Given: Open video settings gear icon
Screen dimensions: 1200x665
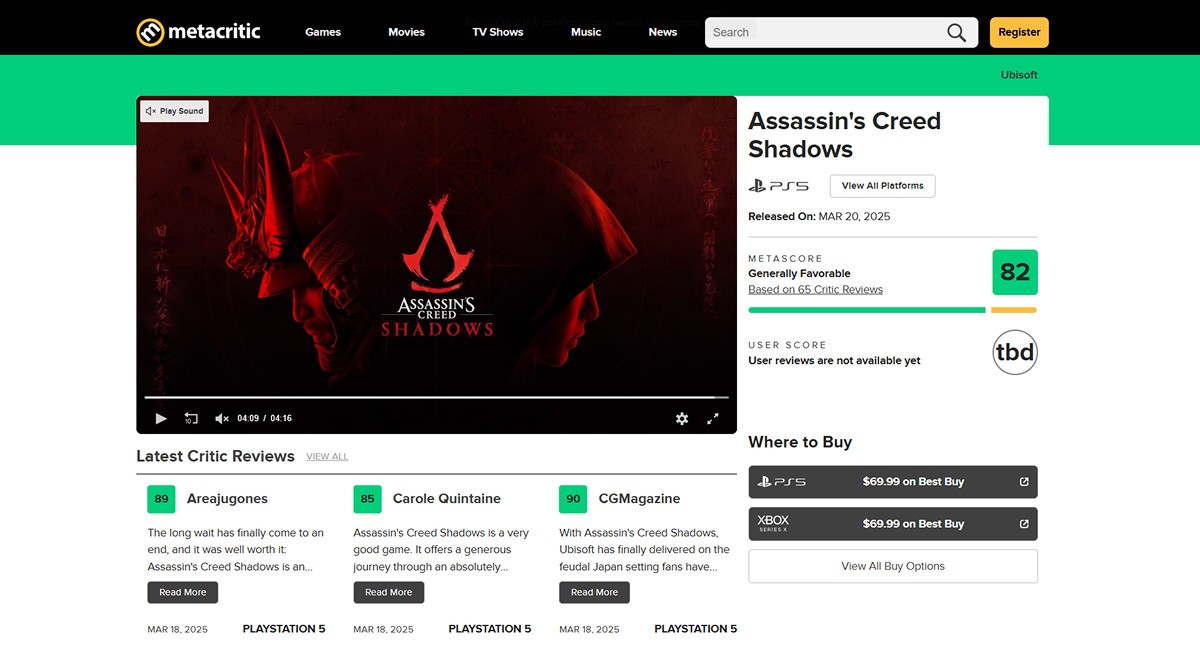Looking at the screenshot, I should click(x=682, y=419).
